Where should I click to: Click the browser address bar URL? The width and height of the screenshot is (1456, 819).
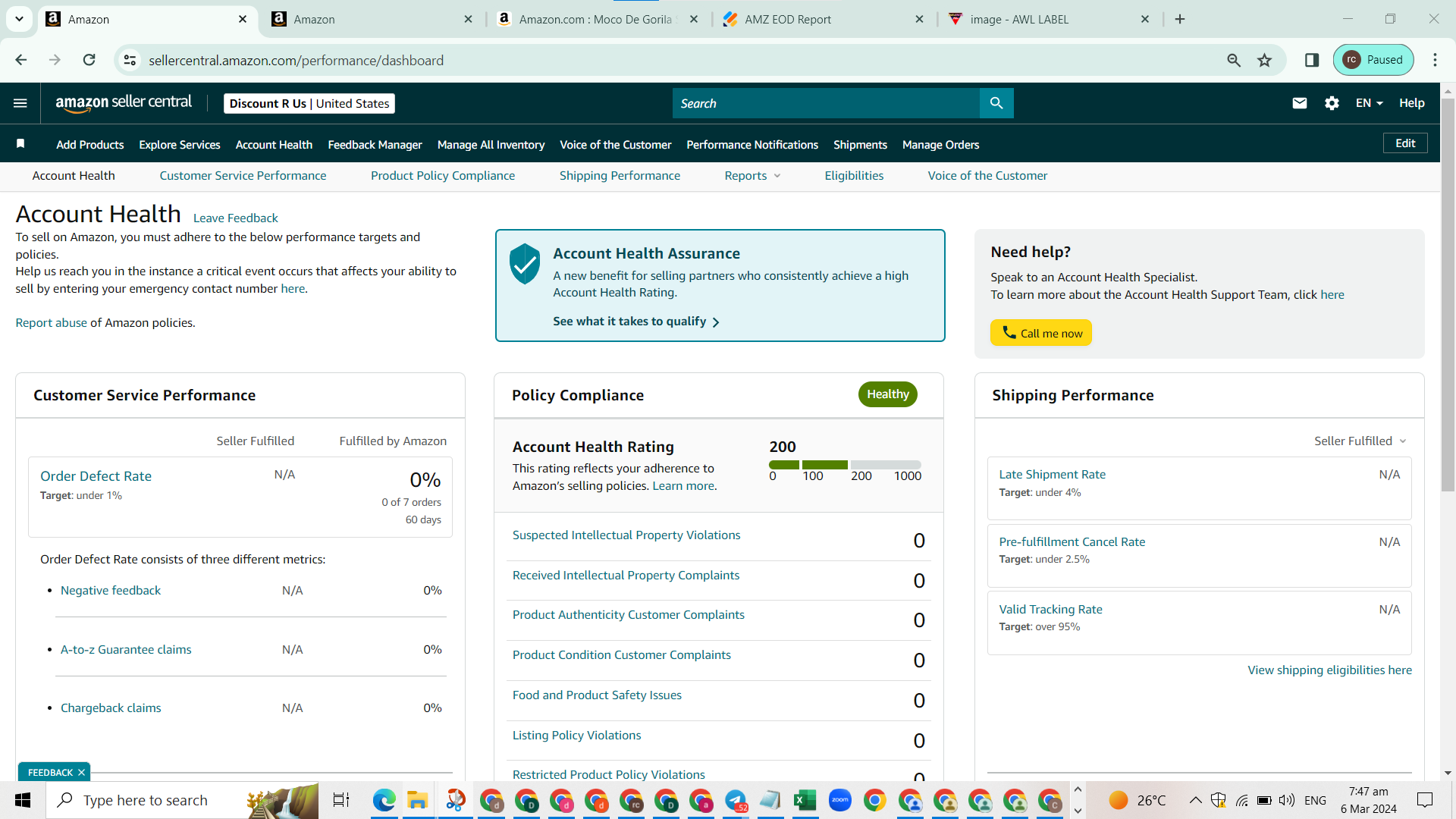[x=296, y=60]
